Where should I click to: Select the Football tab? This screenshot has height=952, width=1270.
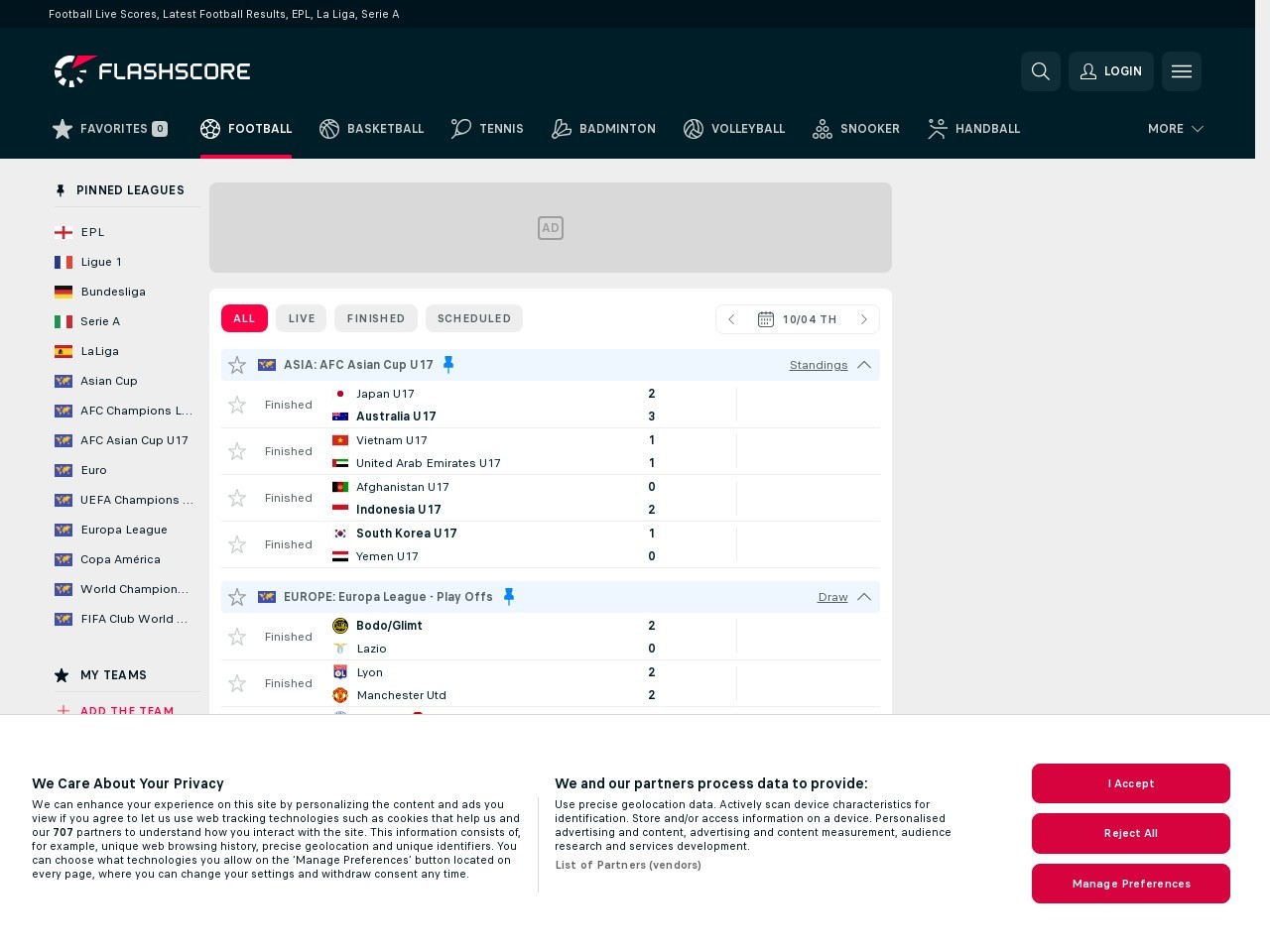tap(246, 129)
